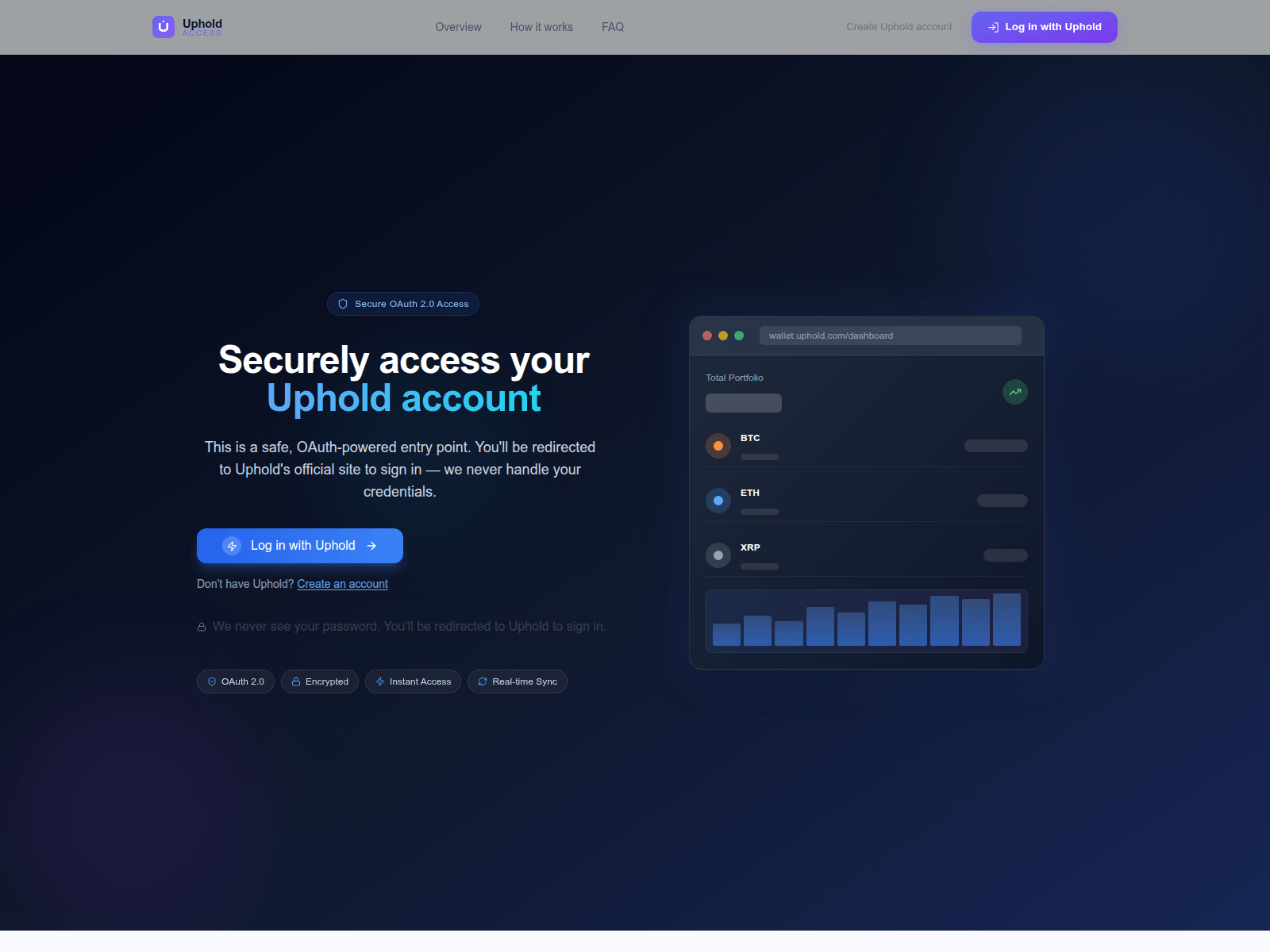Image resolution: width=1270 pixels, height=952 pixels.
Task: Click the blue ETH coin icon
Action: coord(718,501)
